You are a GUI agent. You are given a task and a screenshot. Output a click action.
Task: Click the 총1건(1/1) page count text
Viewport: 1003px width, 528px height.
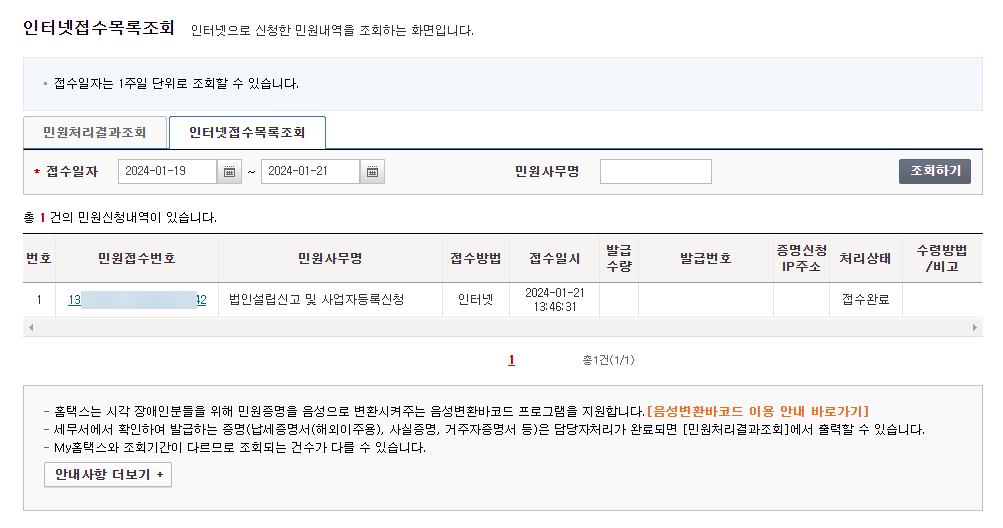[608, 360]
